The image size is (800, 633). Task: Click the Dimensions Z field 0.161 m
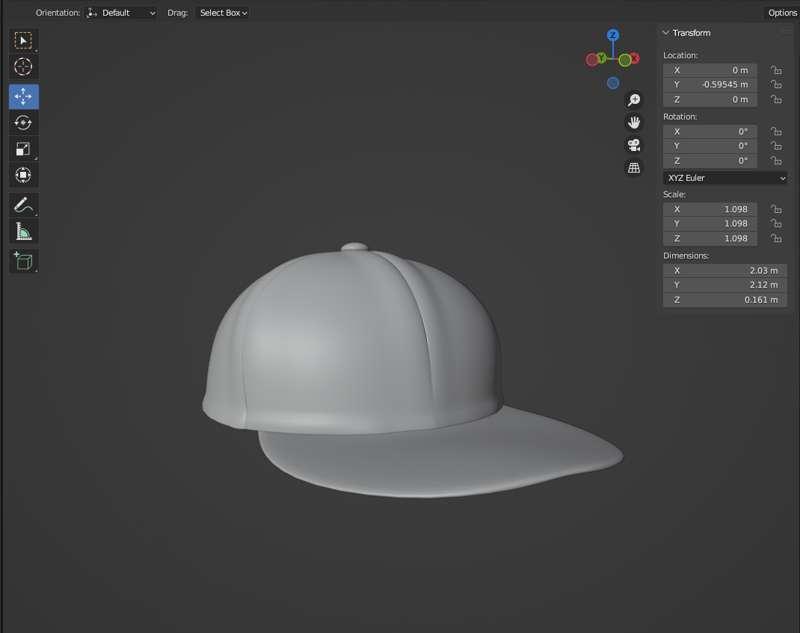tap(725, 299)
